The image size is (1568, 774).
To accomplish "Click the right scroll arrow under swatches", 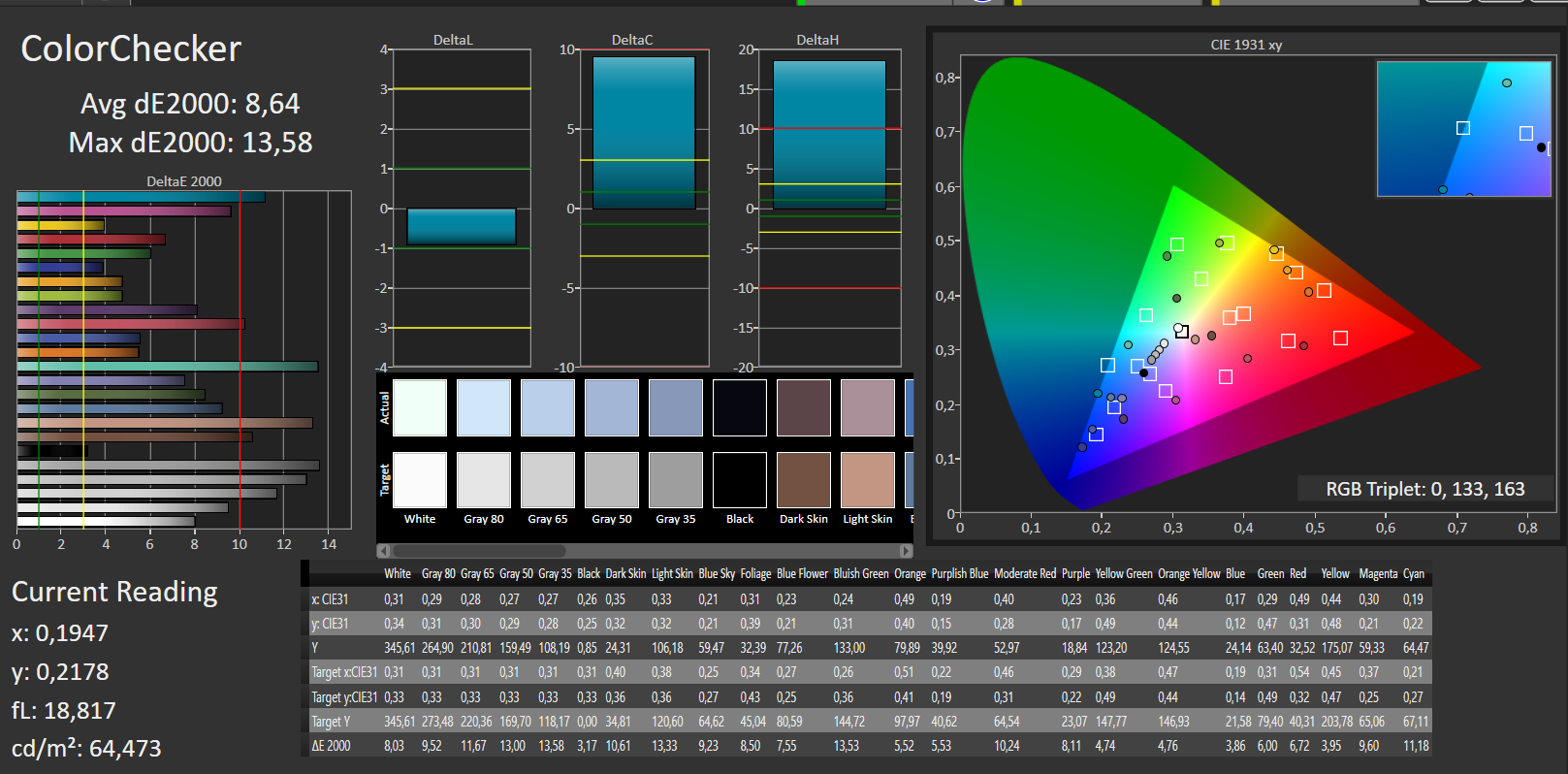I will tap(908, 550).
